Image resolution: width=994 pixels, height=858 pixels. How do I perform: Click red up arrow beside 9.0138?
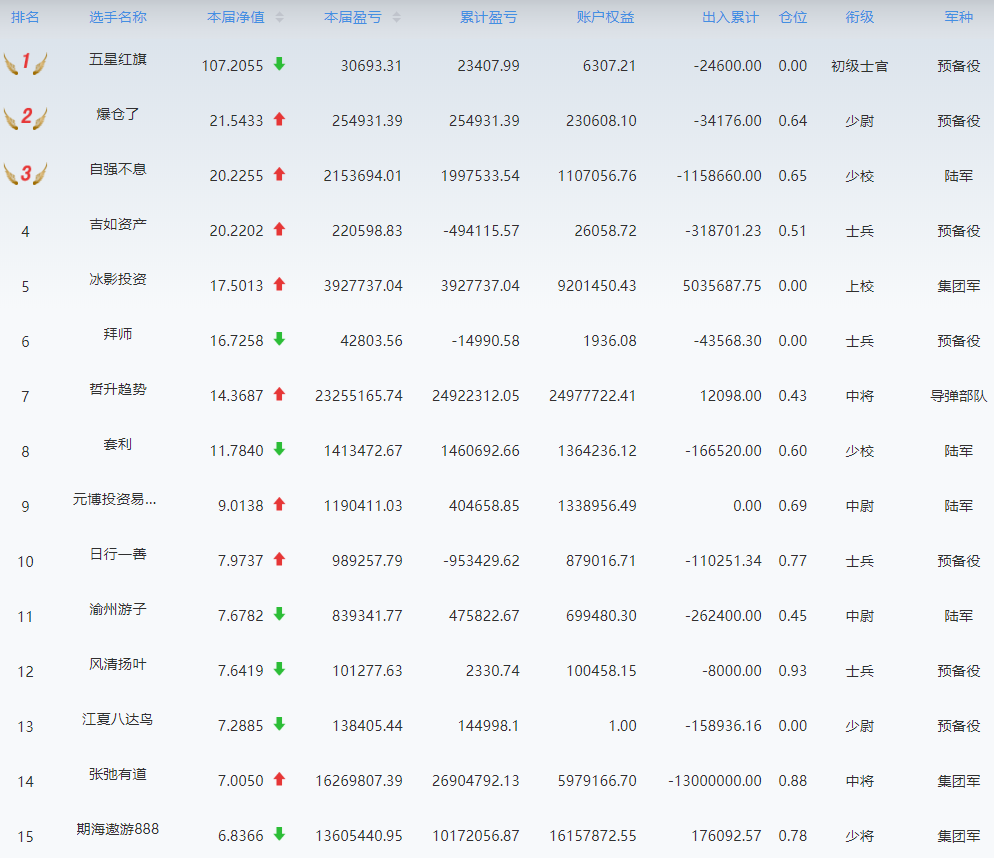click(x=279, y=505)
